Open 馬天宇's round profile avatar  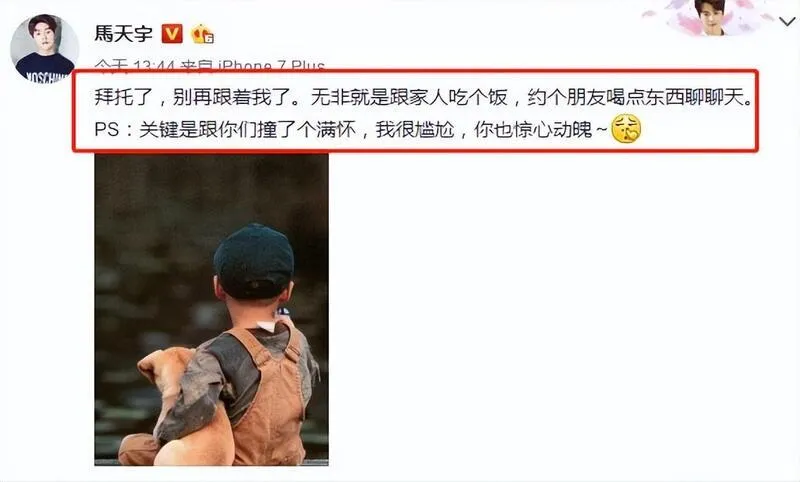pos(44,48)
